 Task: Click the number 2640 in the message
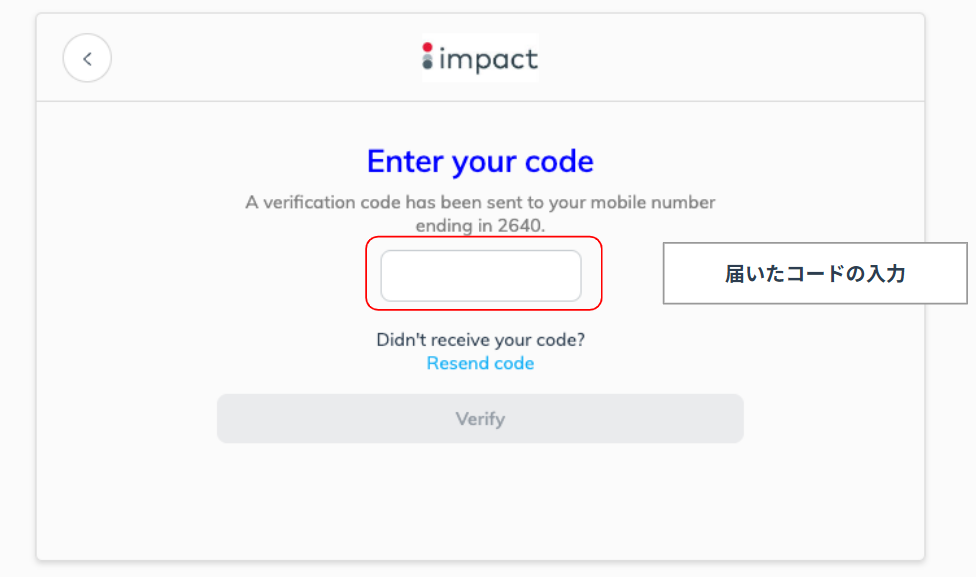click(x=520, y=226)
